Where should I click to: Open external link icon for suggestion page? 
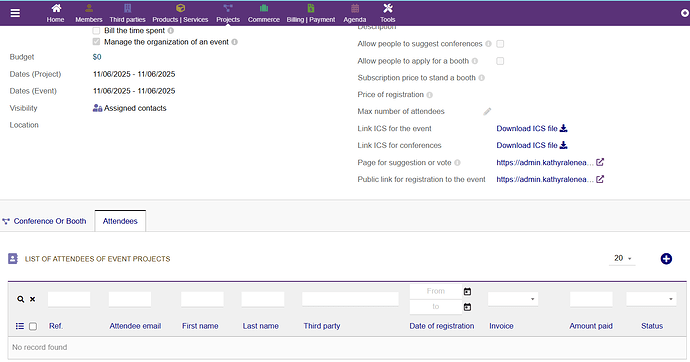[600, 162]
